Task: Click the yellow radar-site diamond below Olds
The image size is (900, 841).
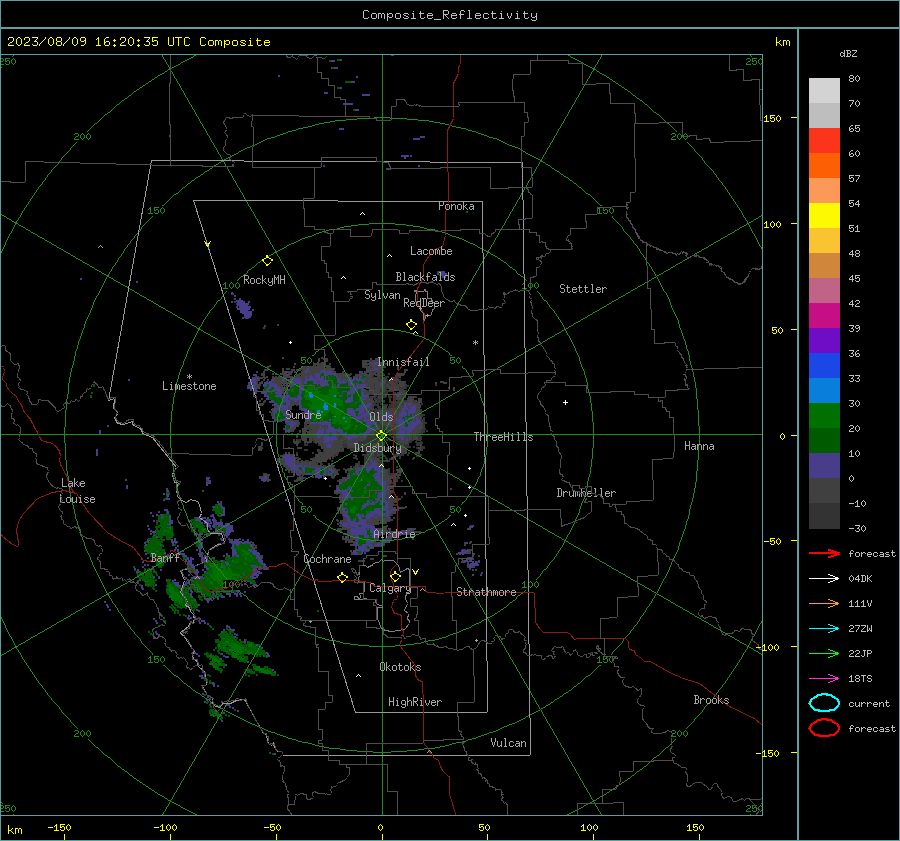Action: click(x=381, y=436)
